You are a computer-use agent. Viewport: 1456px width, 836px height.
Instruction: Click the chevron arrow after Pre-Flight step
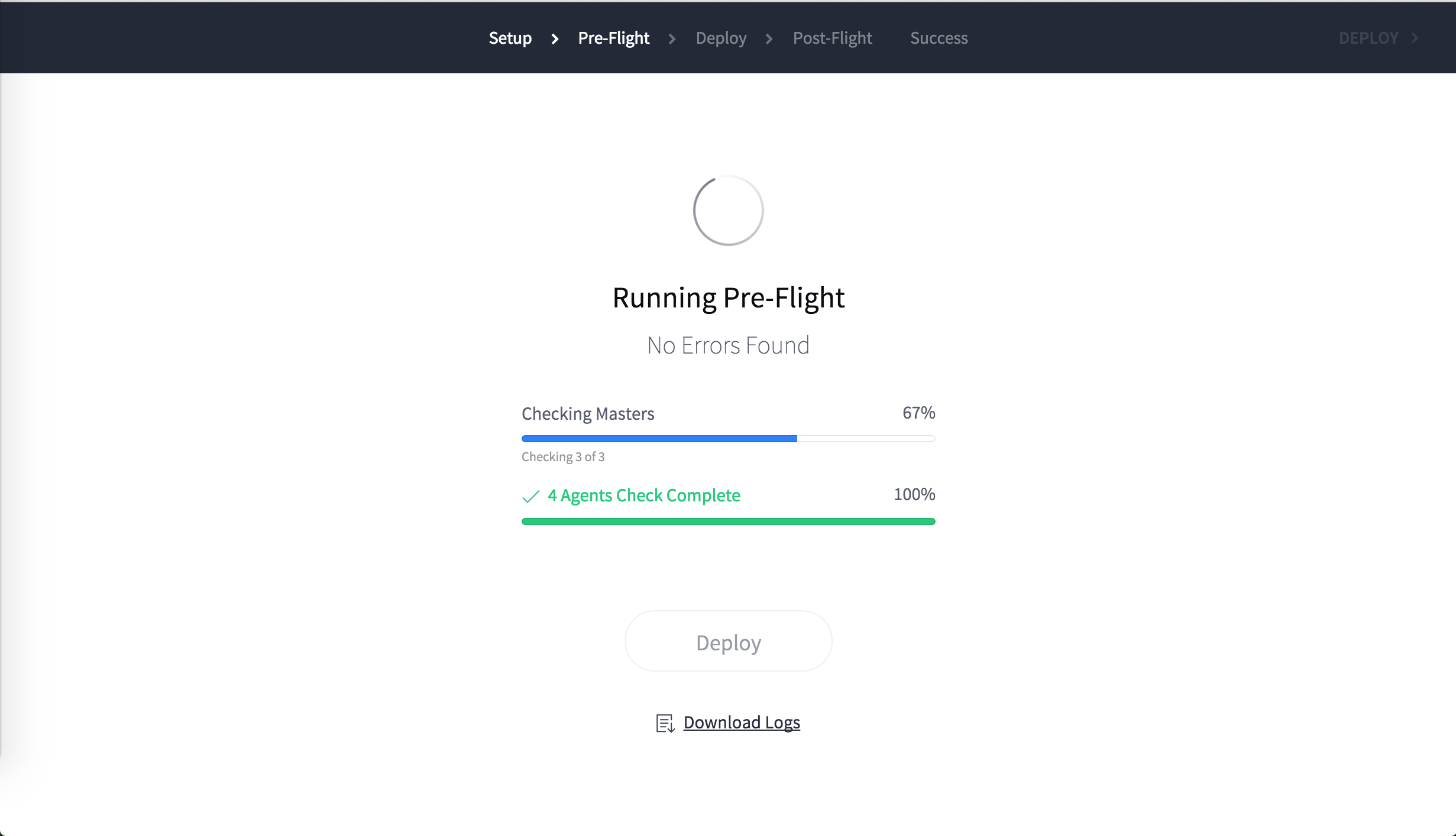672,39
